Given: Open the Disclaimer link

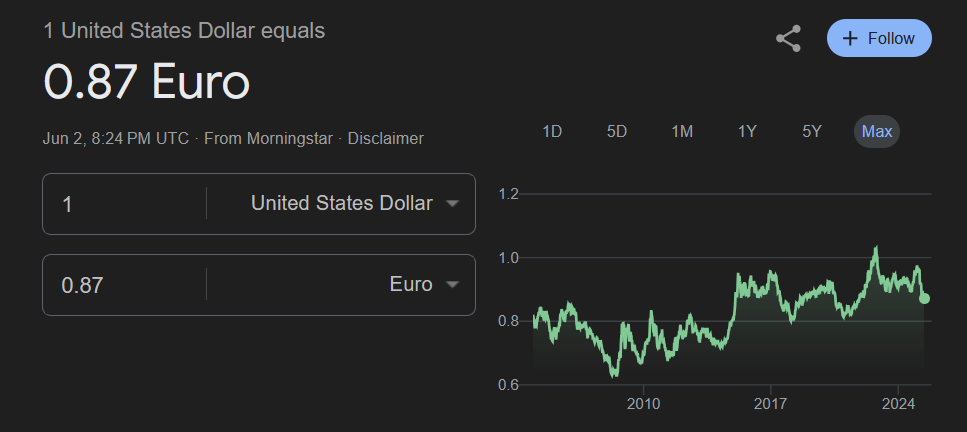Looking at the screenshot, I should pos(385,138).
